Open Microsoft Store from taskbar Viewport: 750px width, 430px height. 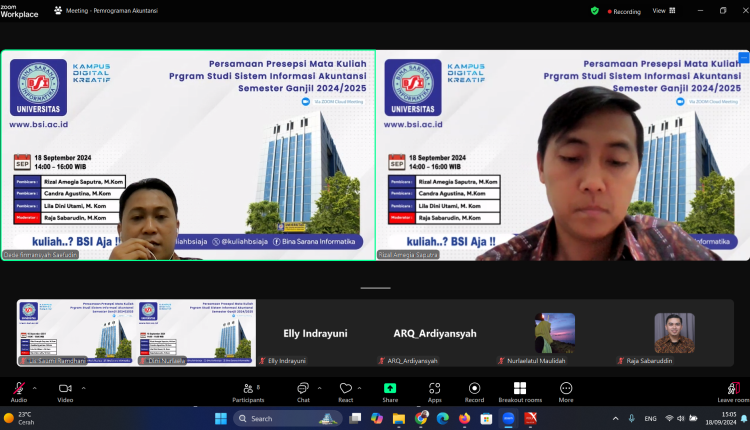pyautogui.click(x=486, y=419)
